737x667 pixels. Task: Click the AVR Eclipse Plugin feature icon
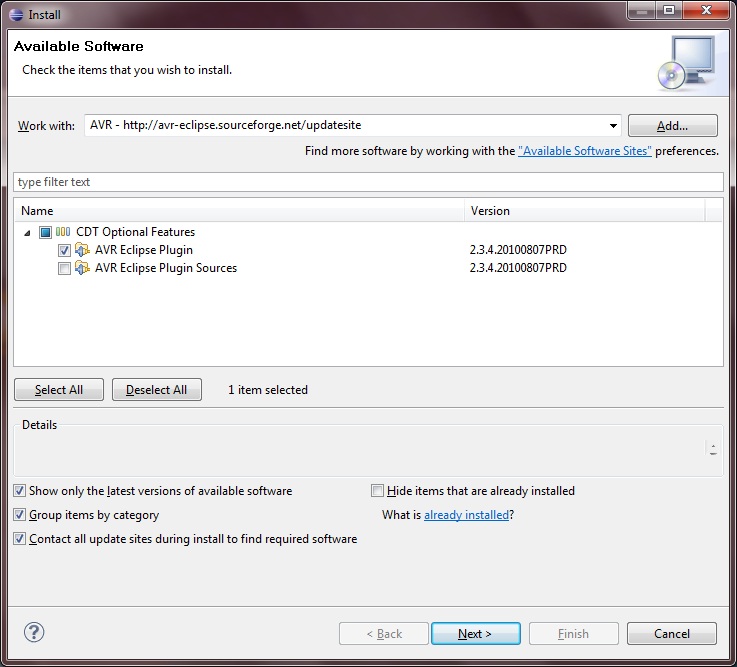pyautogui.click(x=82, y=250)
